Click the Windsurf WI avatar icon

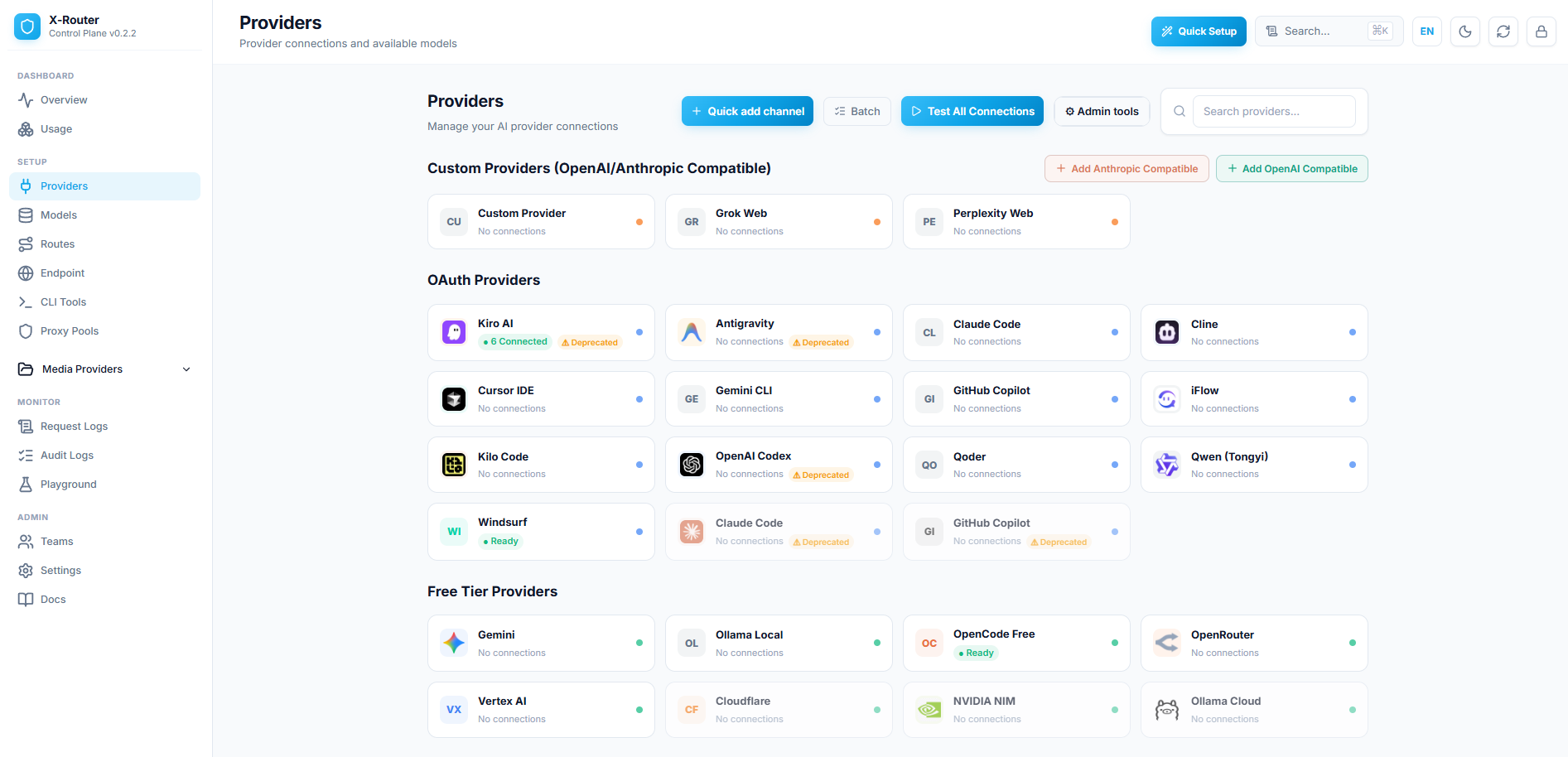(454, 532)
